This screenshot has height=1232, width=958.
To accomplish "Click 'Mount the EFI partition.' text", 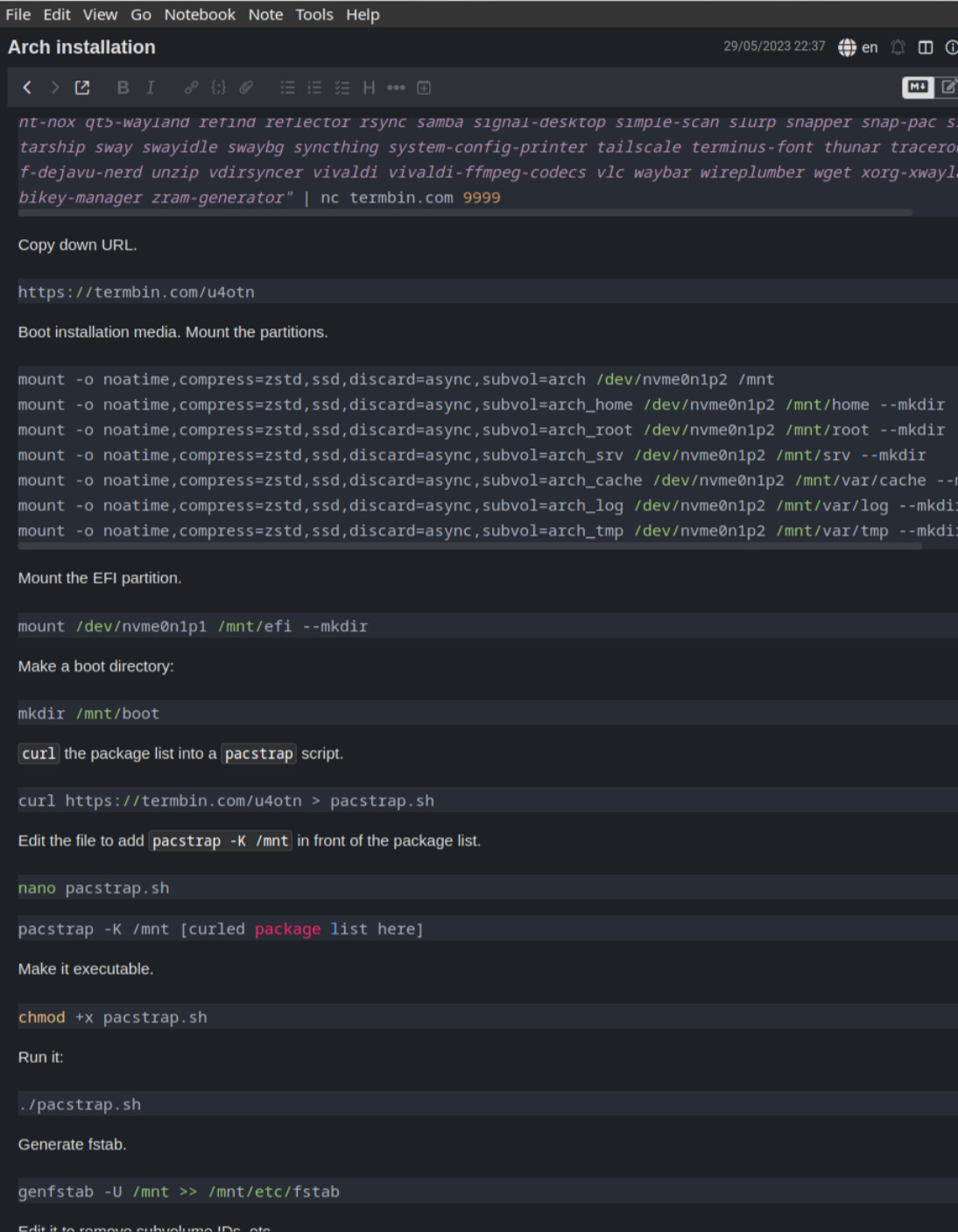I will 100,579.
